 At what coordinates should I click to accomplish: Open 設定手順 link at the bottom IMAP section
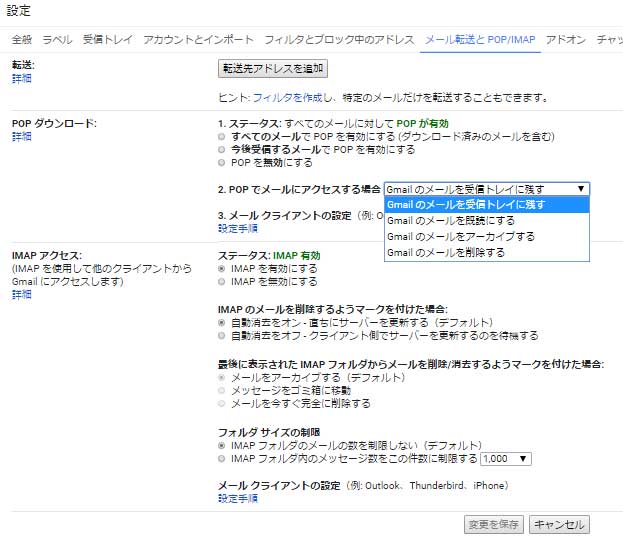click(238, 498)
